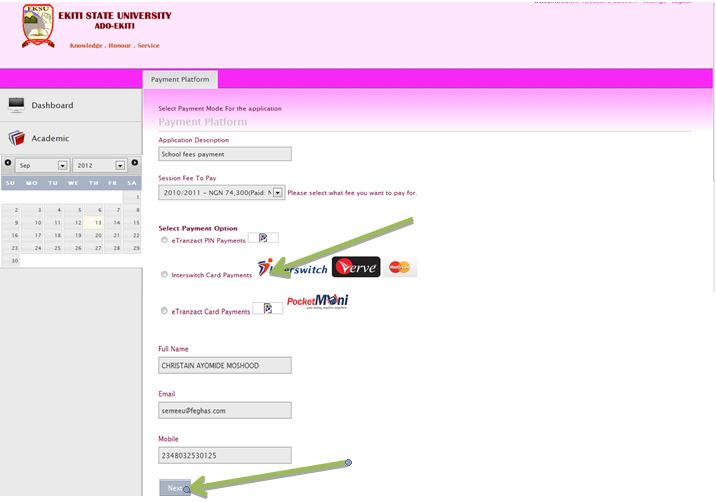Image resolution: width=716 pixels, height=502 pixels.
Task: Click the eTranzact PIN Payments label
Action: pyautogui.click(x=208, y=240)
